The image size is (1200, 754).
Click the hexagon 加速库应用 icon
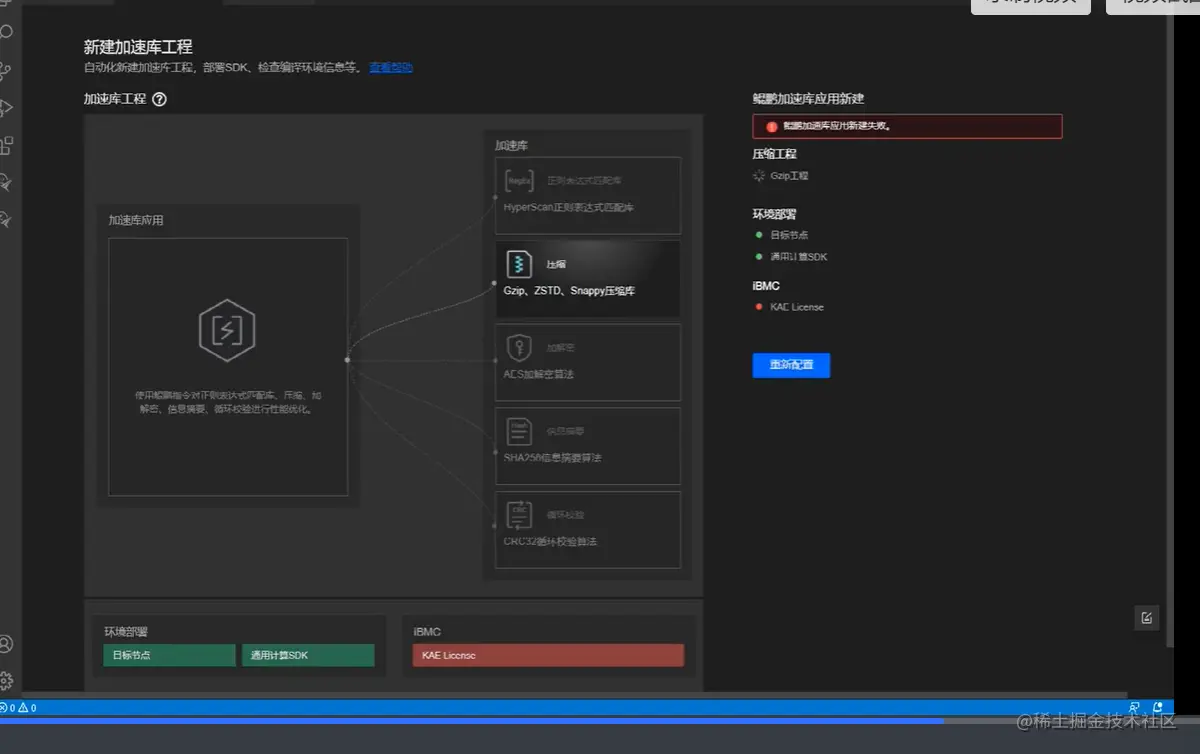(227, 330)
